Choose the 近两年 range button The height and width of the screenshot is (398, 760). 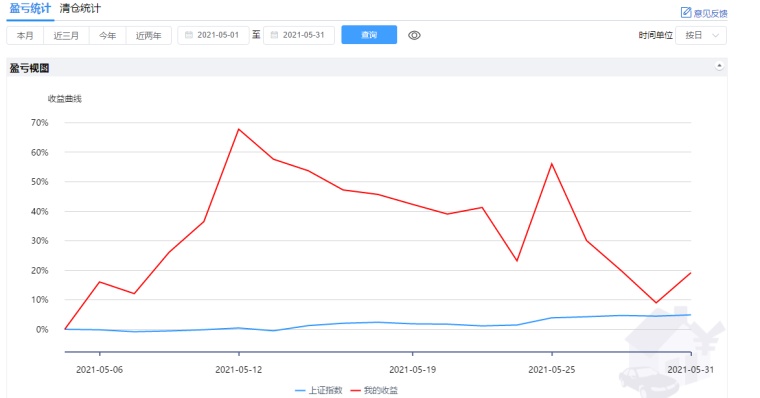(148, 35)
